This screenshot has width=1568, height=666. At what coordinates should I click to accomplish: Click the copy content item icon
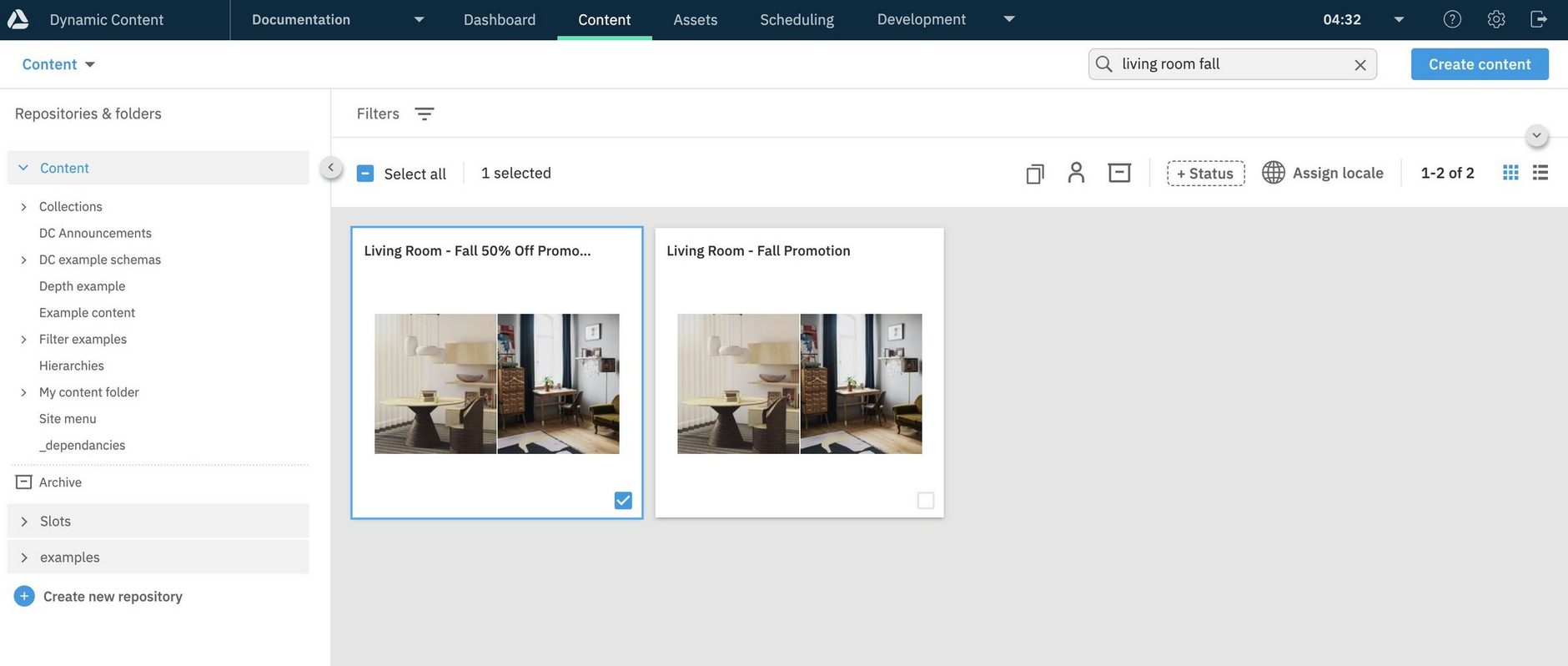pyautogui.click(x=1035, y=173)
